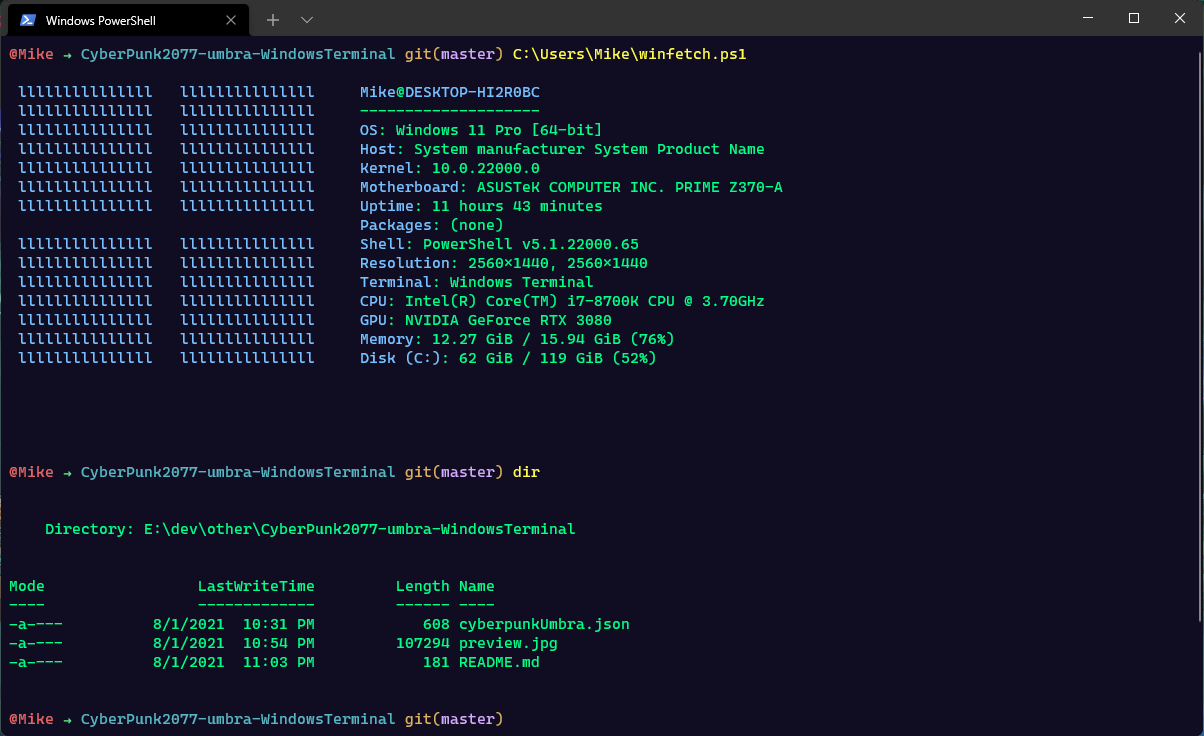Click the cyberpunkUmbra.json file name
The height and width of the screenshot is (736, 1204).
(544, 624)
